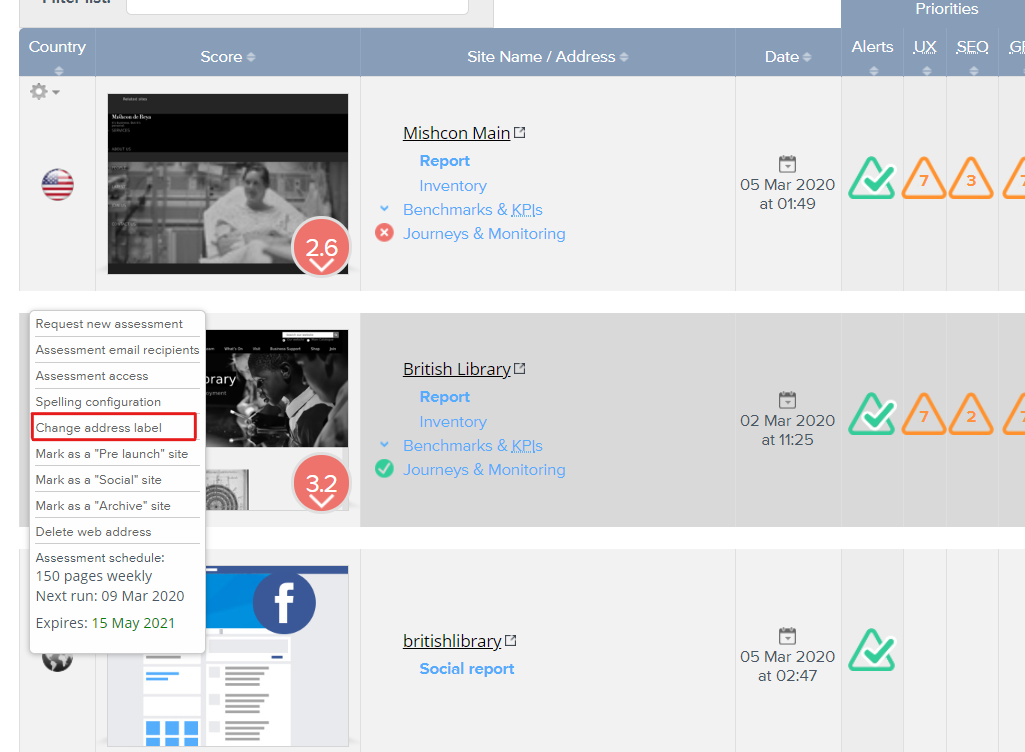The image size is (1025, 752).
Task: Click calendar icon above 02 Mar 2020 at 11:25
Action: pos(787,400)
